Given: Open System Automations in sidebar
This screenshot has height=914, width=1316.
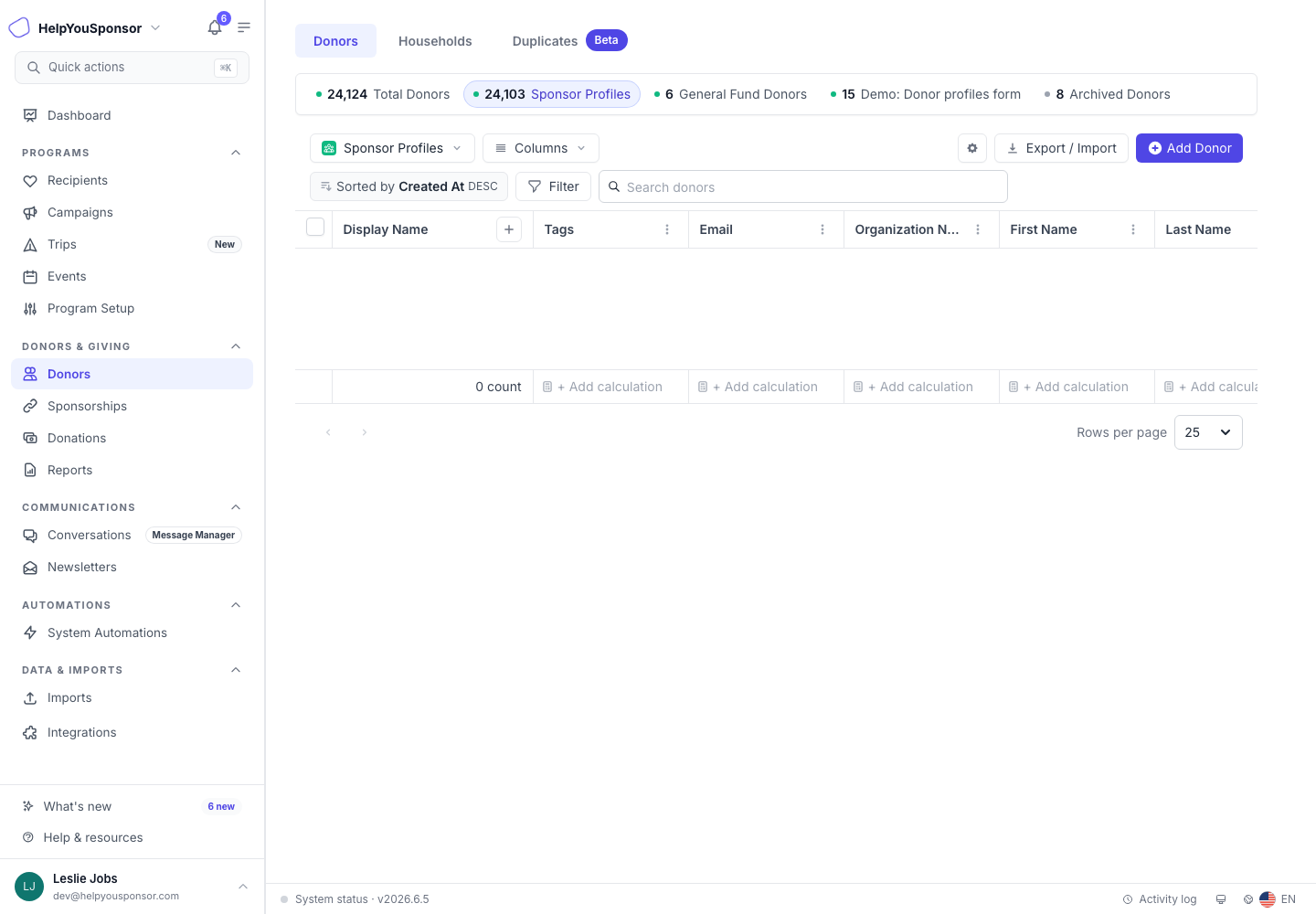Looking at the screenshot, I should click(132, 632).
